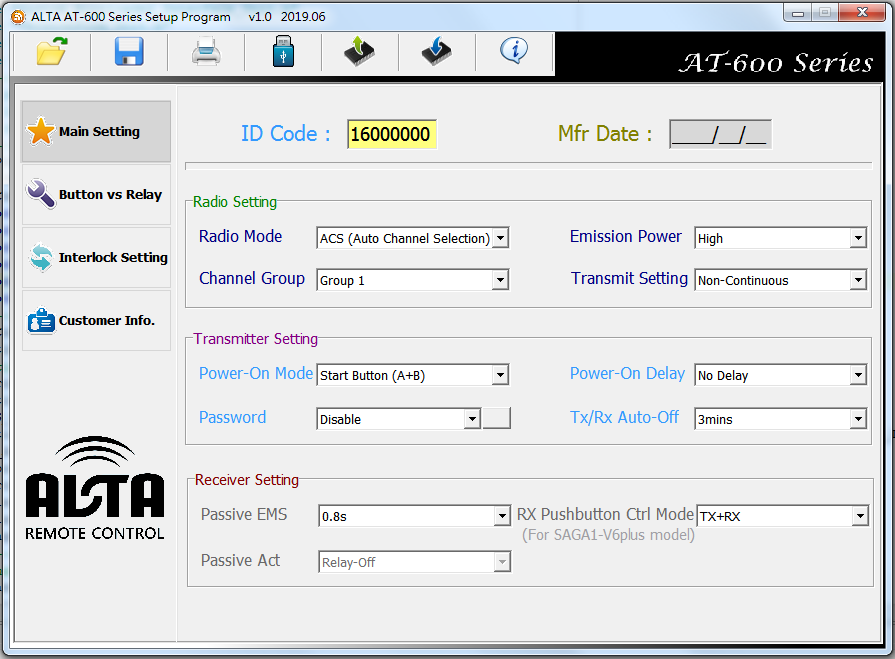Save settings with the floppy disk icon
The width and height of the screenshot is (895, 659).
coord(129,52)
